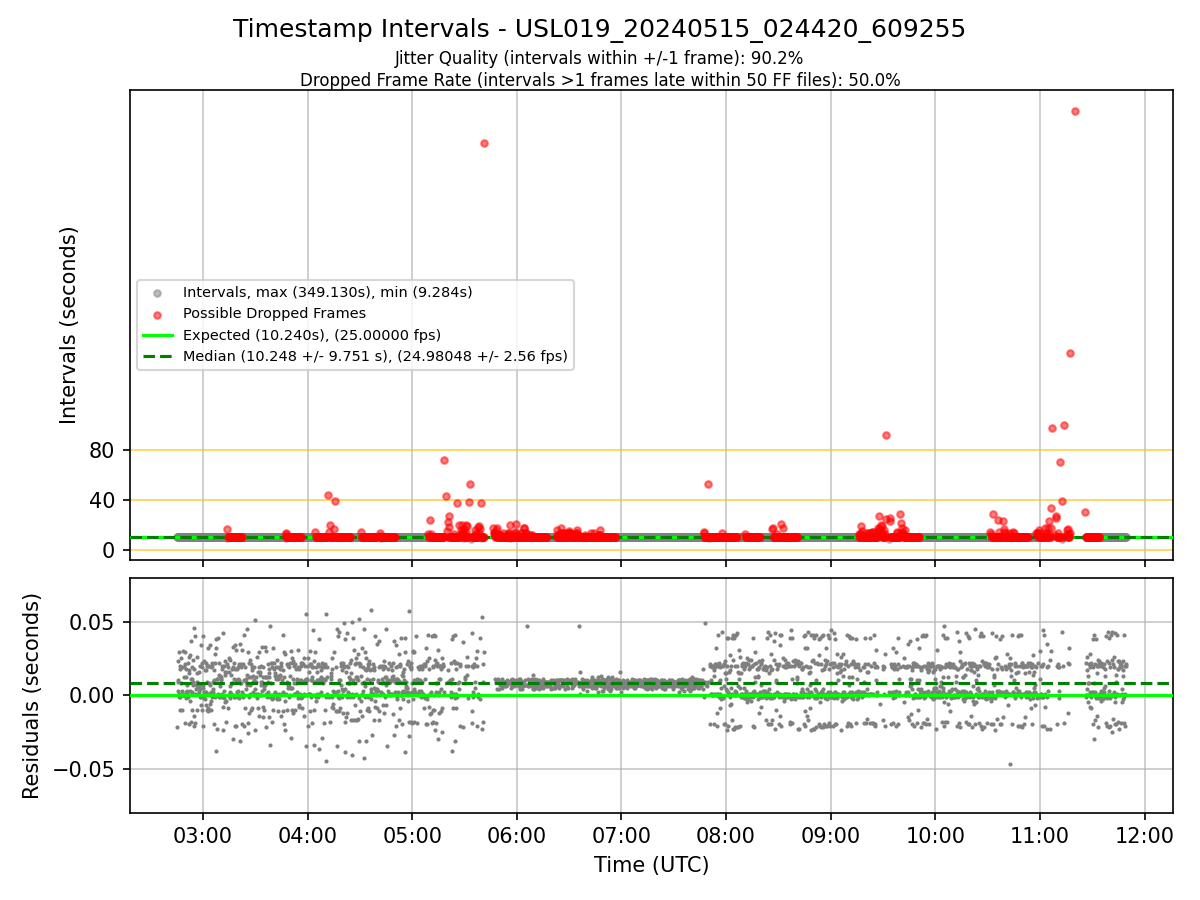Click the 'Dropped Frame Rate' subtitle line
The width and height of the screenshot is (1200, 900).
click(600, 80)
